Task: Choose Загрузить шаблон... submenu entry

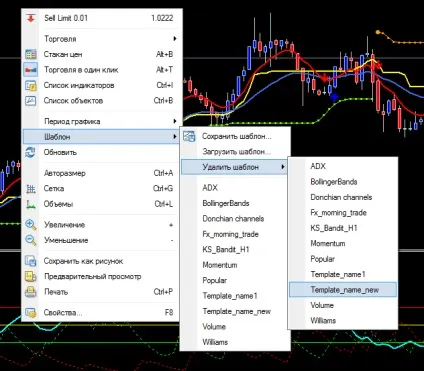Action: (235, 152)
